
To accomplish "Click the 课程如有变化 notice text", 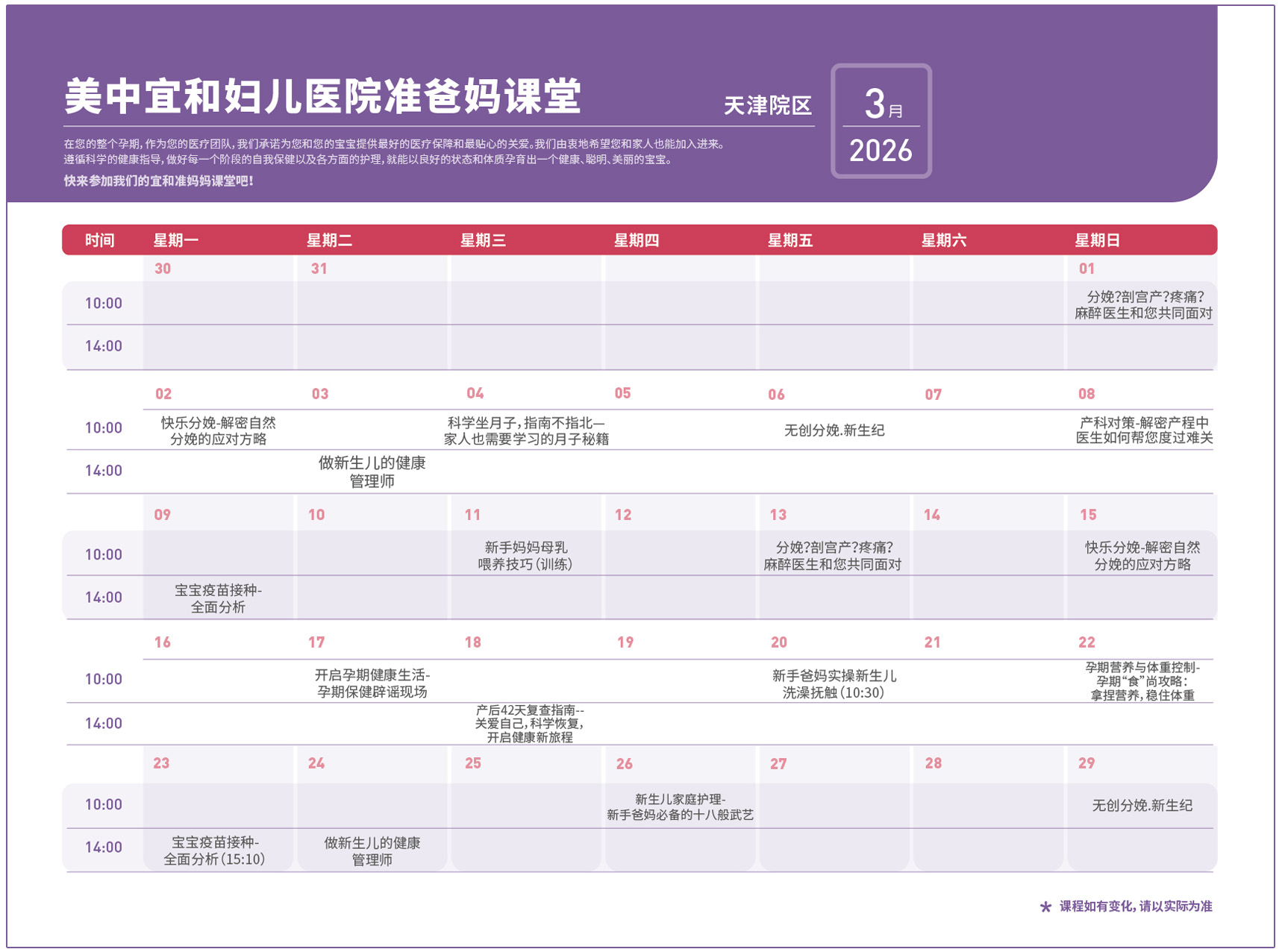I will (x=1135, y=906).
